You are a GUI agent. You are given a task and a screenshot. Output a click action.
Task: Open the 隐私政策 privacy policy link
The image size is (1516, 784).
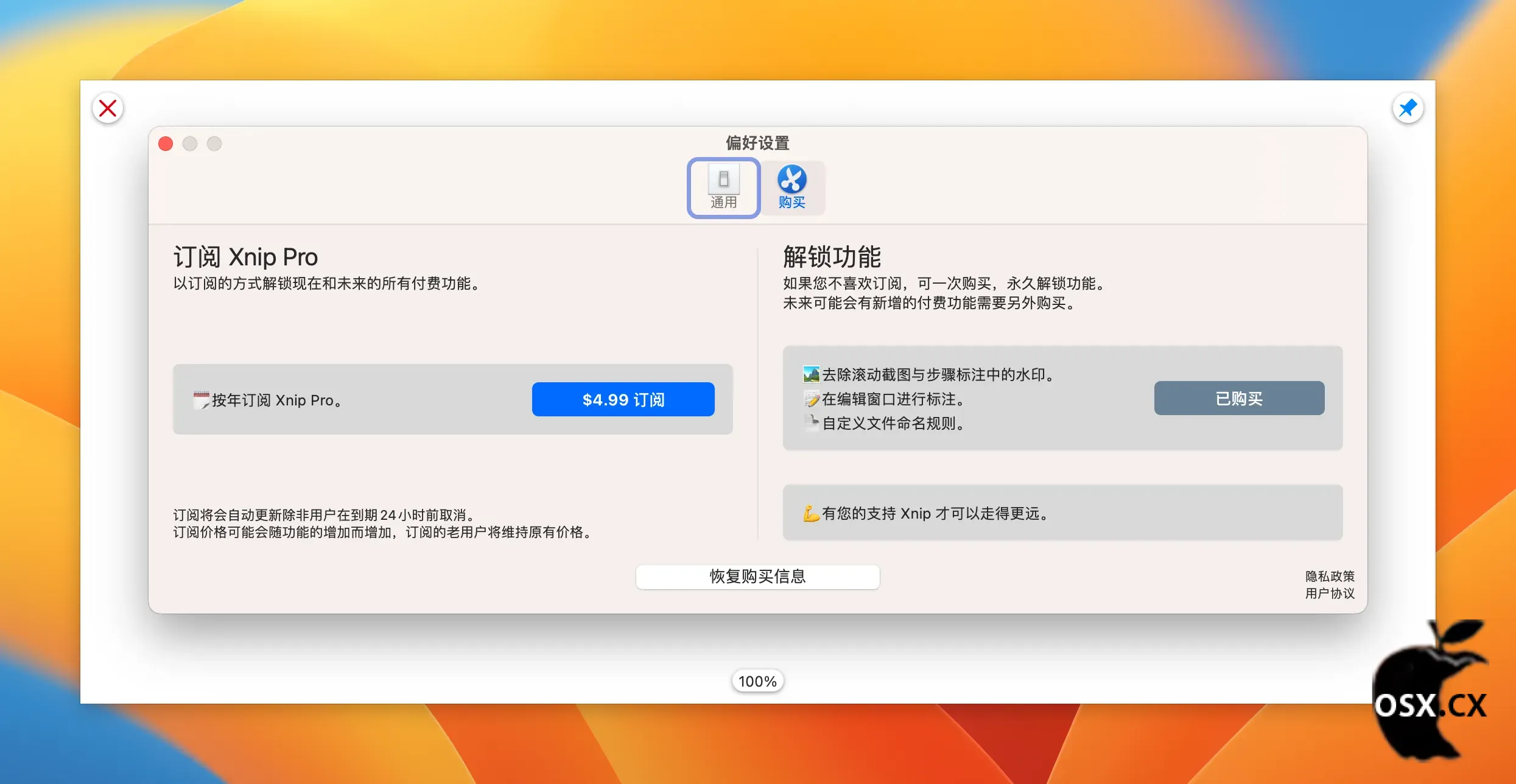tap(1330, 576)
